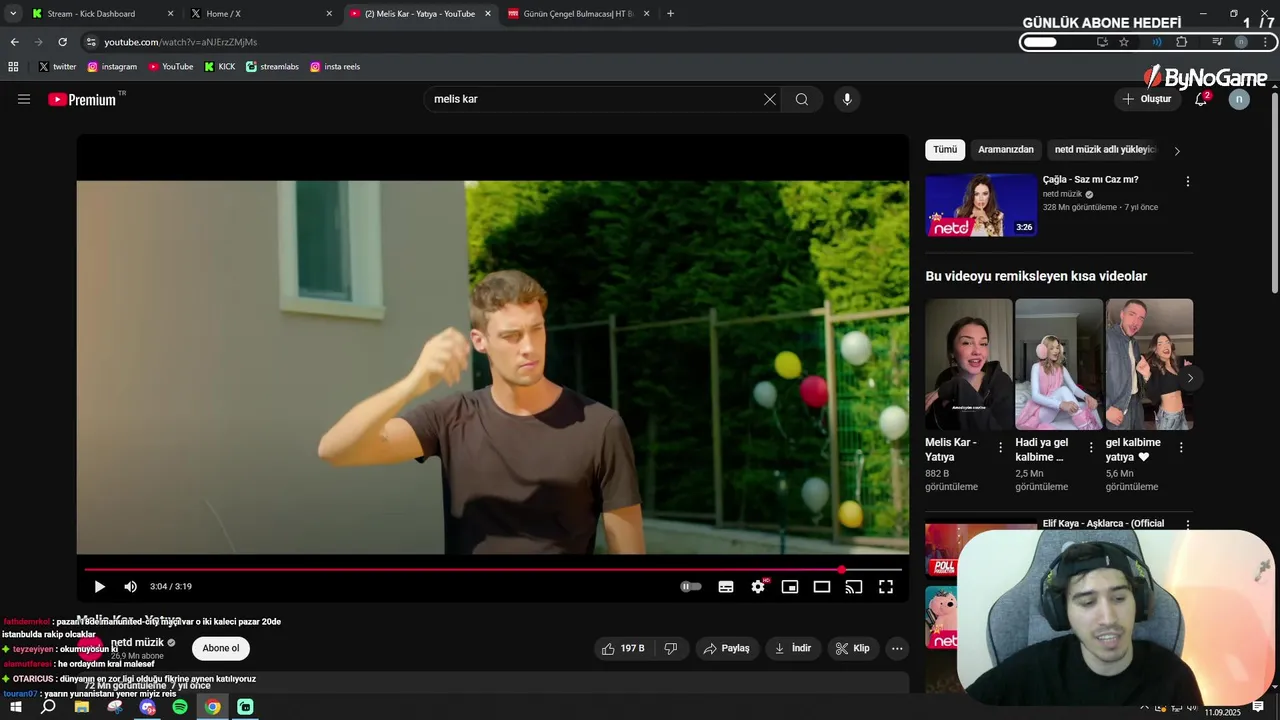Screen dimensions: 1280x720
Task: Open player settings gear
Action: pyautogui.click(x=758, y=587)
